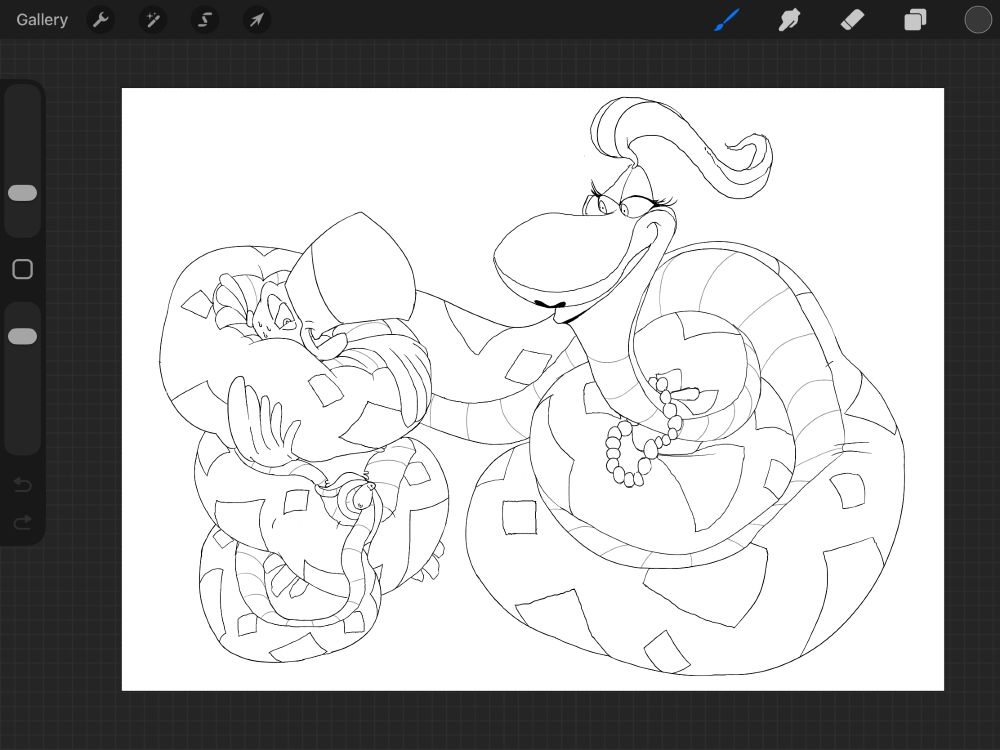Image resolution: width=1000 pixels, height=750 pixels.
Task: Select the Brush tool
Action: coord(727,20)
